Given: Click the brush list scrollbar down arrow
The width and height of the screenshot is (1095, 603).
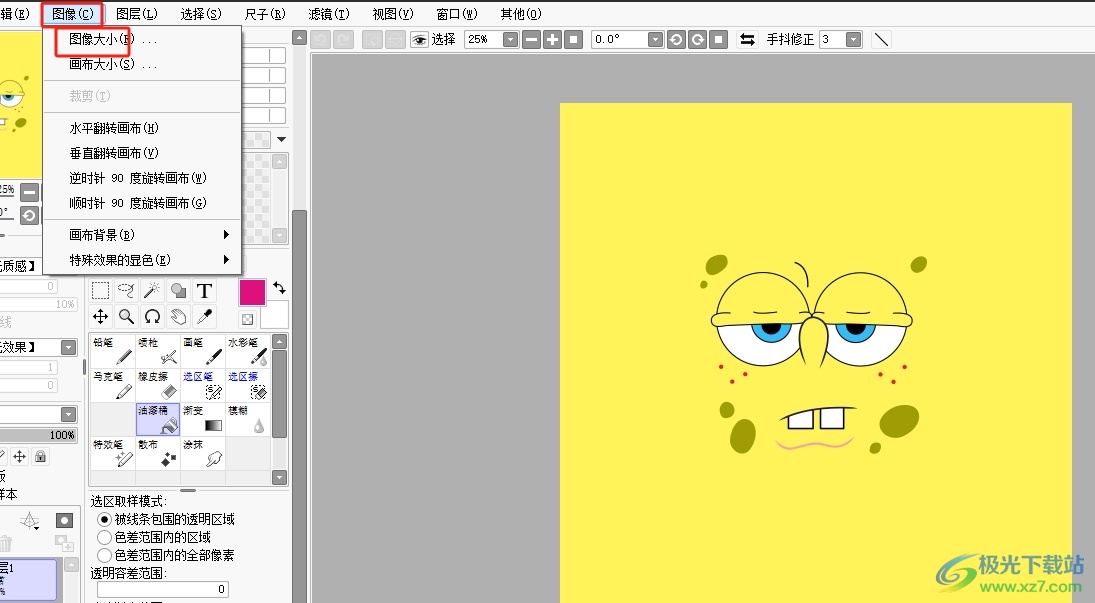Looking at the screenshot, I should point(279,478).
